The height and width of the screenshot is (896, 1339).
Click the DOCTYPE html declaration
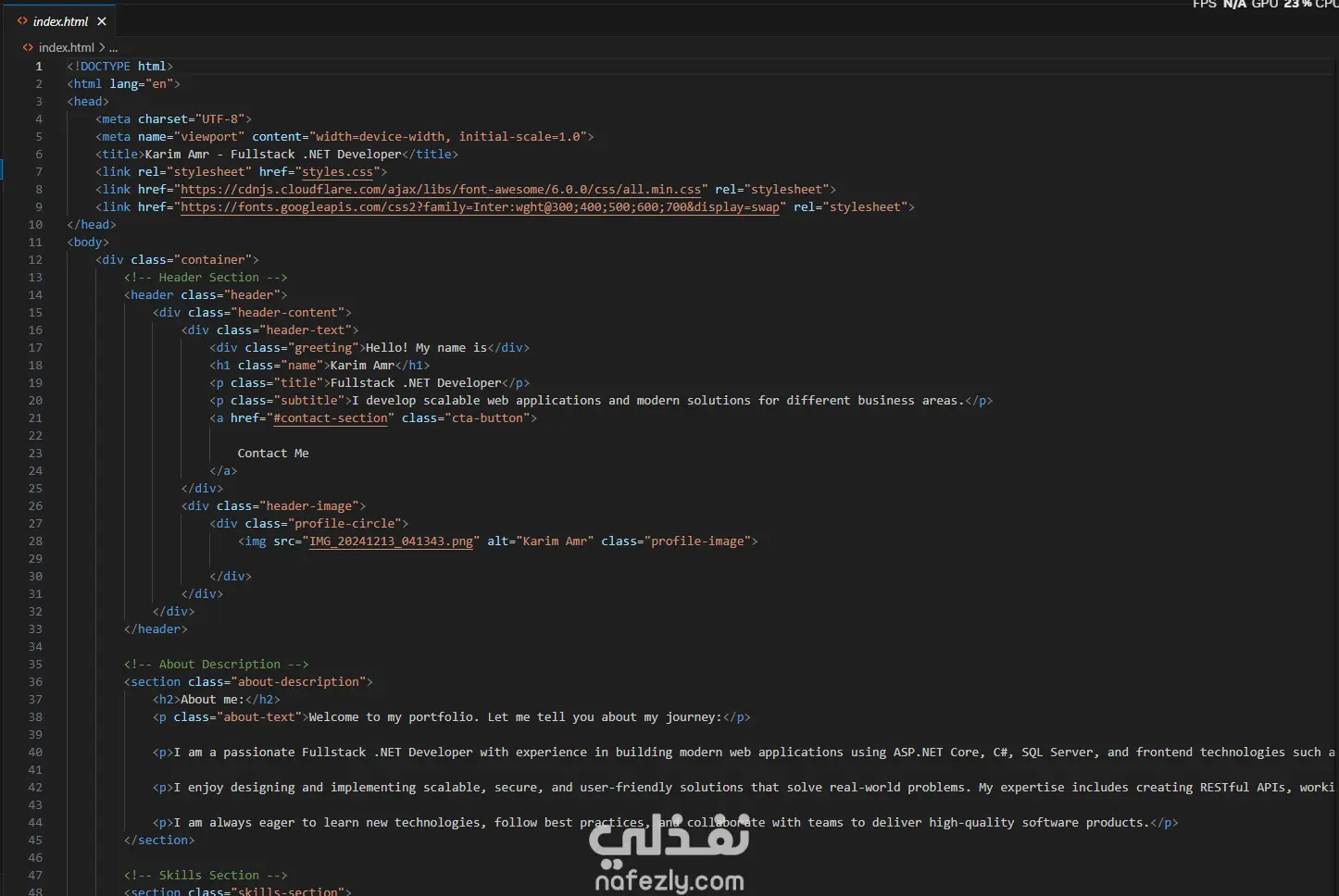[x=120, y=67]
